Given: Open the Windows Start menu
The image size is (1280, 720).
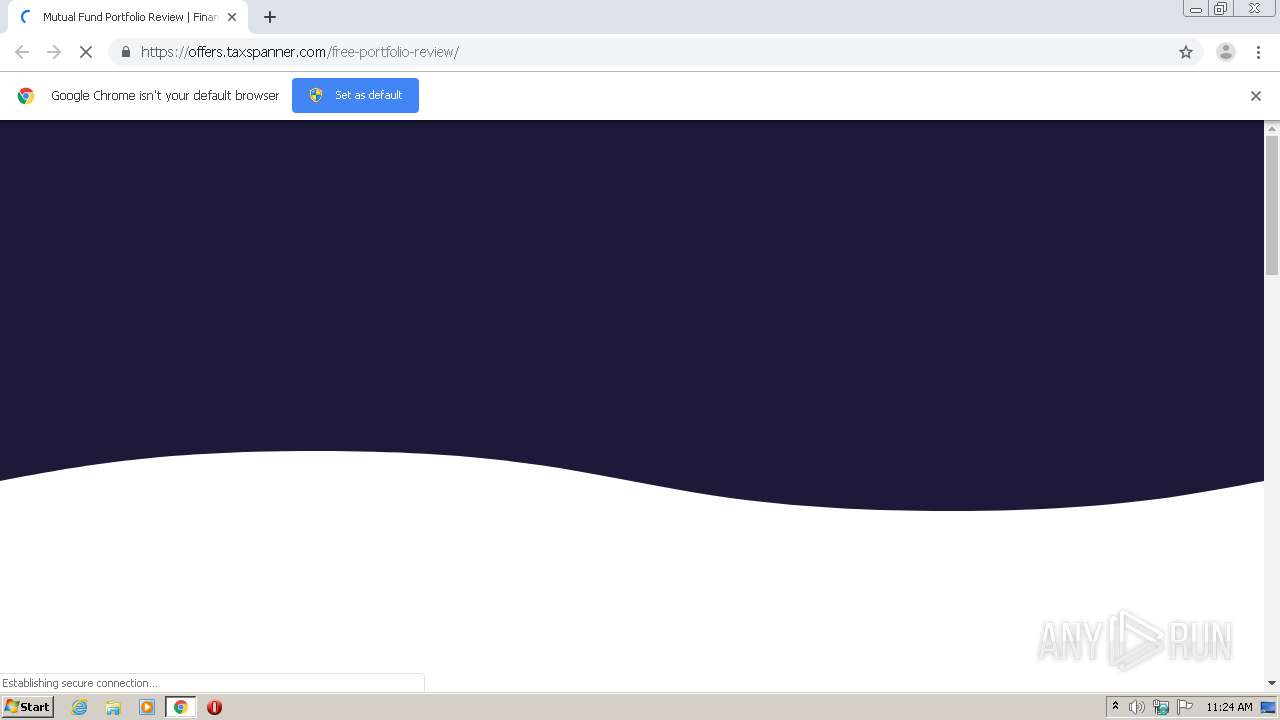Looking at the screenshot, I should (28, 707).
